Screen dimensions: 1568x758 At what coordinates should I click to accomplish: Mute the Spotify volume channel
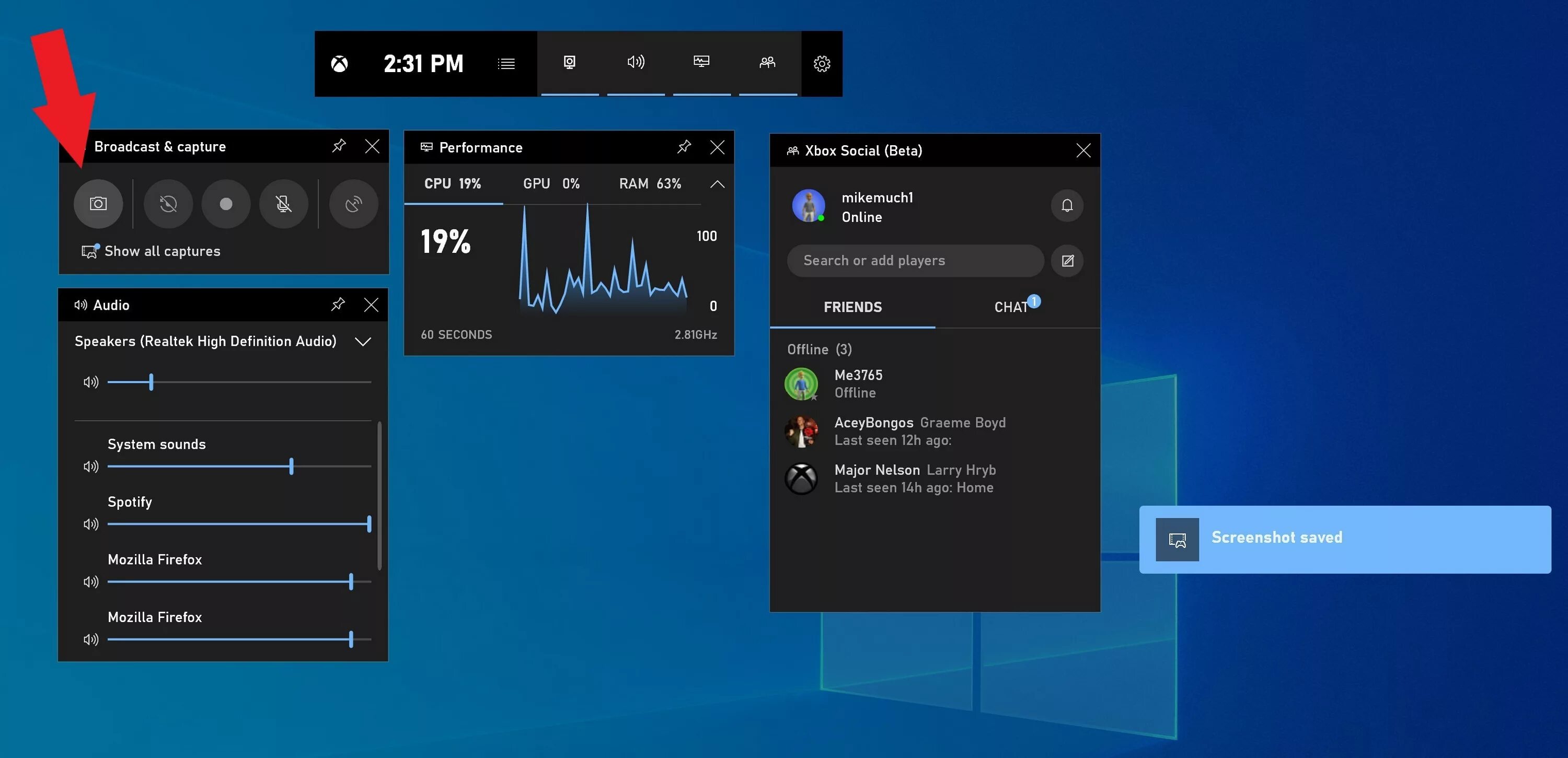[90, 523]
